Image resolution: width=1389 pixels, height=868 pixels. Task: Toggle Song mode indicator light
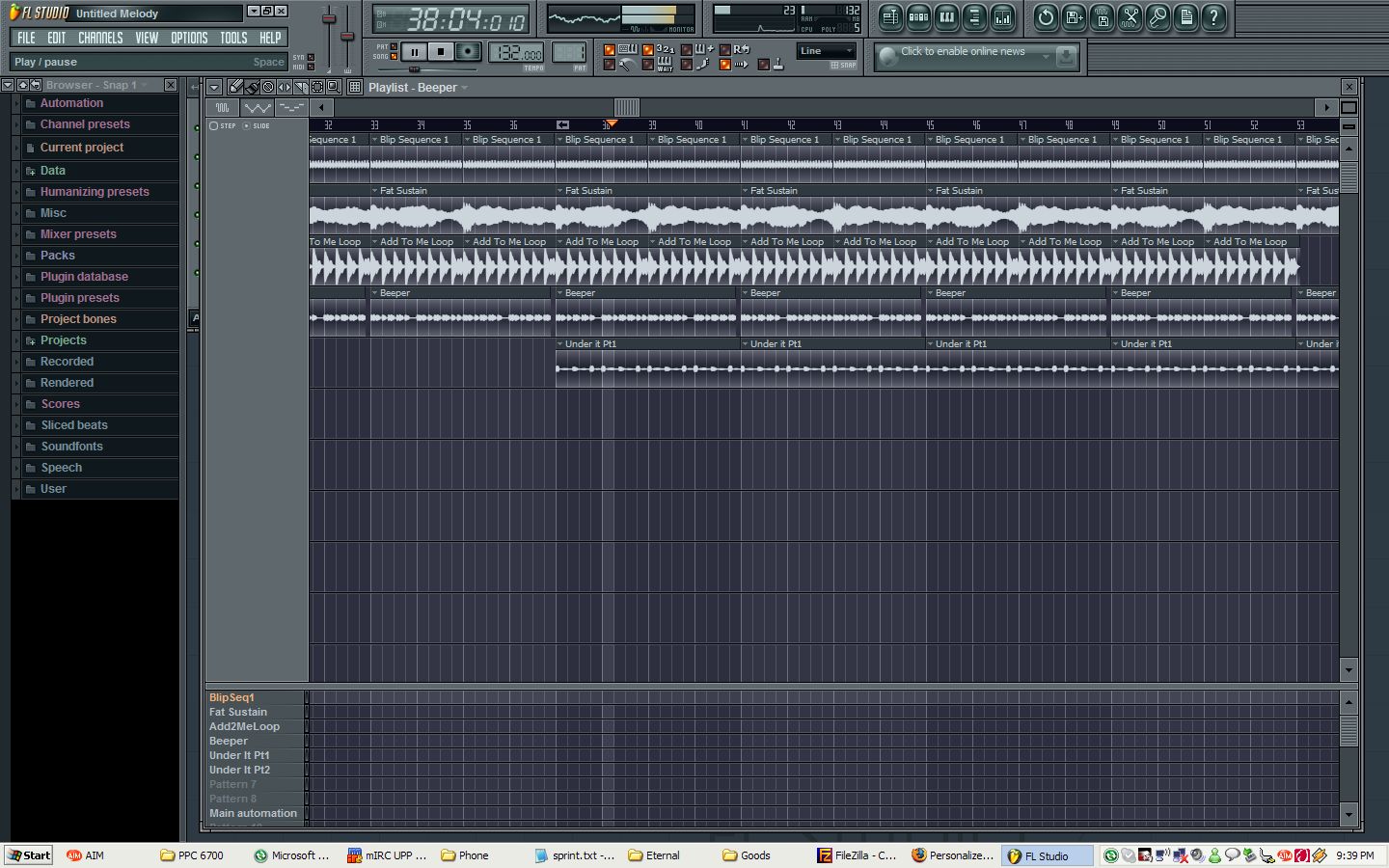point(394,57)
